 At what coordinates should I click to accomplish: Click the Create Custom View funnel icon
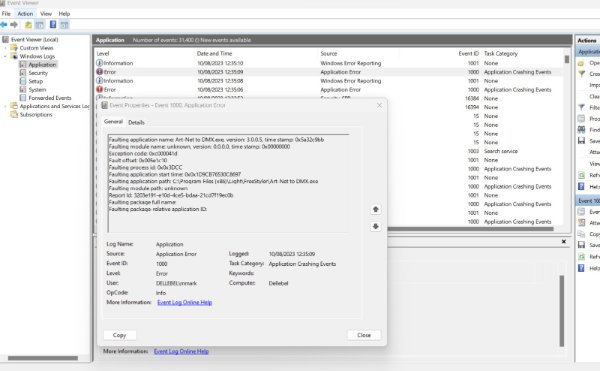point(581,73)
